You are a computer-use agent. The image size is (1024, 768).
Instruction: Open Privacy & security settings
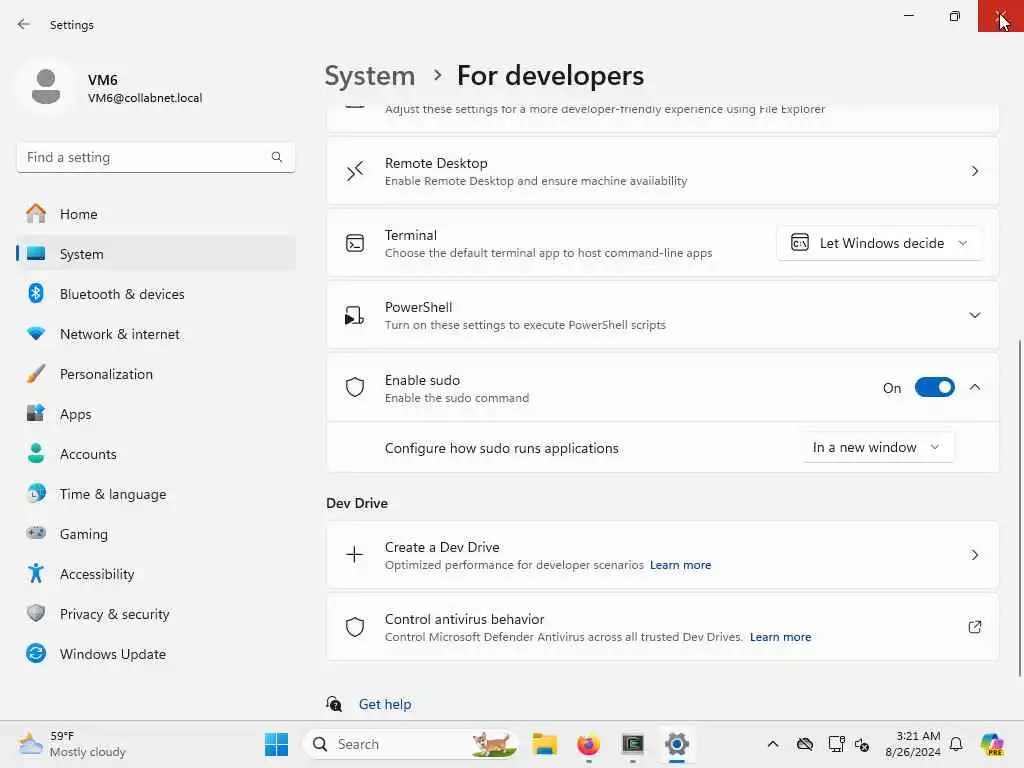[155, 614]
